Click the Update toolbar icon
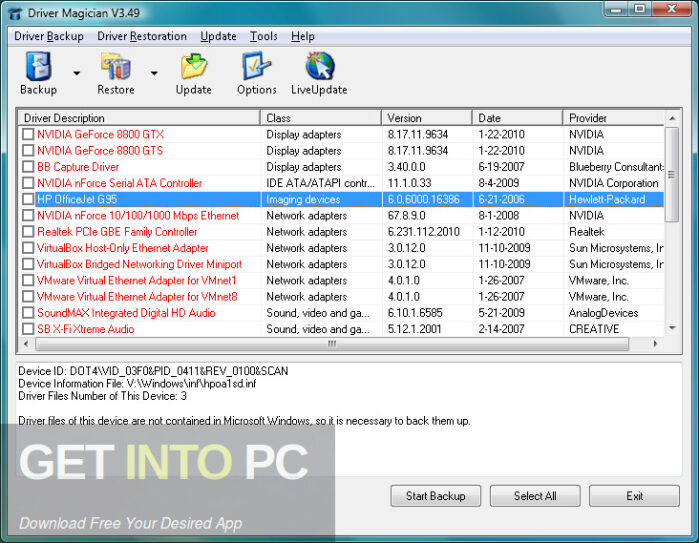The image size is (699, 543). (x=193, y=73)
